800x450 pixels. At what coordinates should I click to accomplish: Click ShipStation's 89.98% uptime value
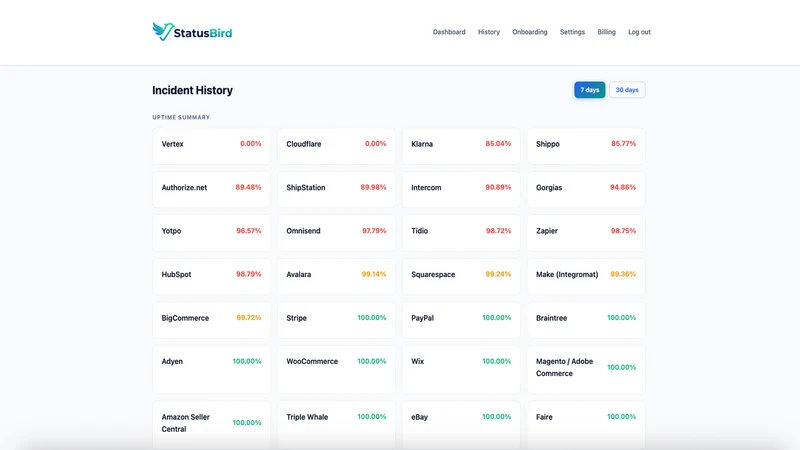(373, 187)
